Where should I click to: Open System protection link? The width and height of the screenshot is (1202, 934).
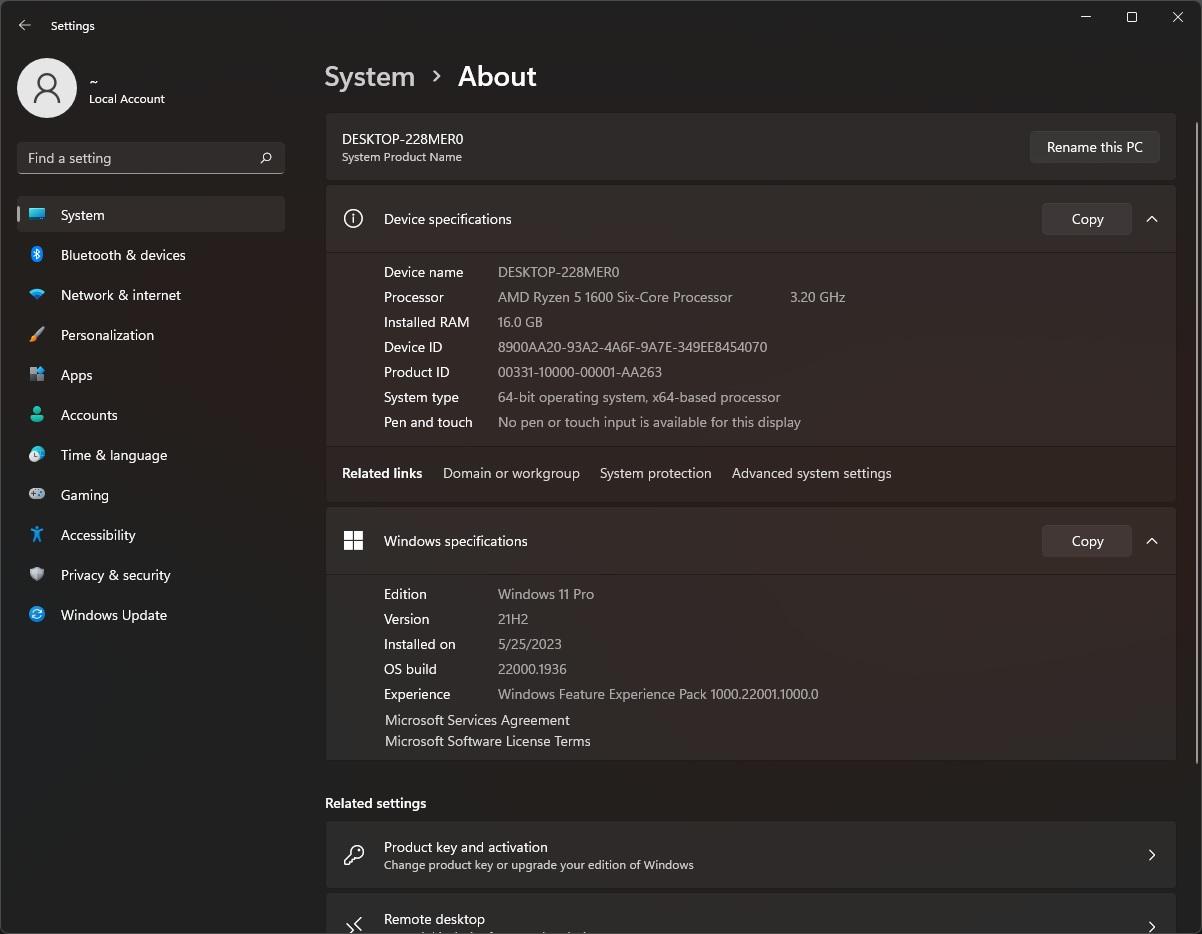click(x=656, y=473)
